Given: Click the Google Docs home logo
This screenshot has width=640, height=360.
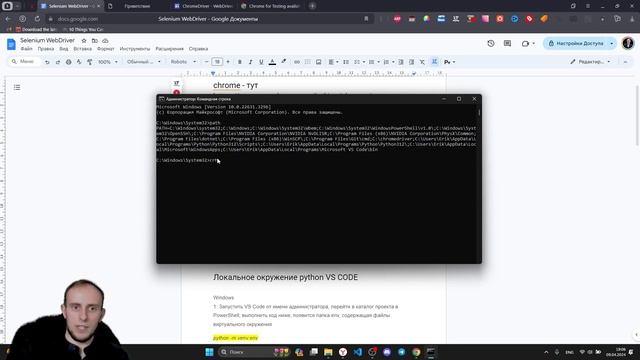Looking at the screenshot, I should click(x=11, y=44).
